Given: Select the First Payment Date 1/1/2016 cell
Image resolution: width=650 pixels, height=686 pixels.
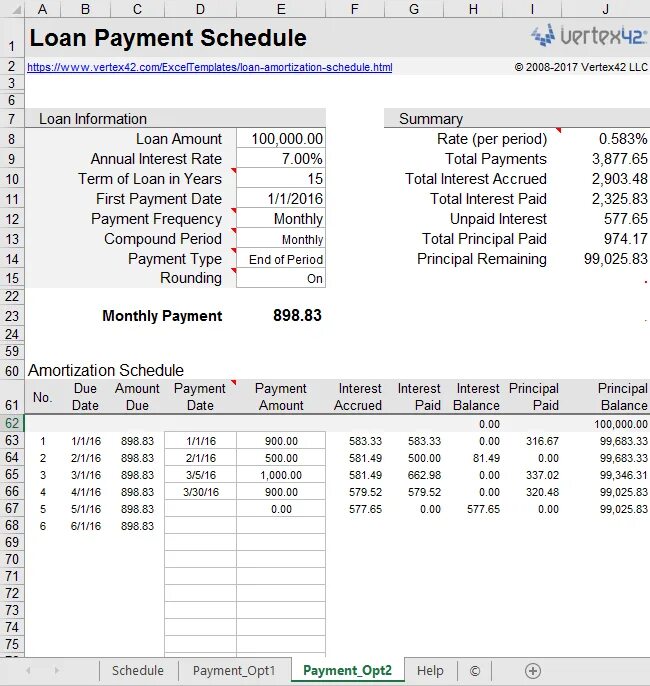Looking at the screenshot, I should pyautogui.click(x=281, y=199).
